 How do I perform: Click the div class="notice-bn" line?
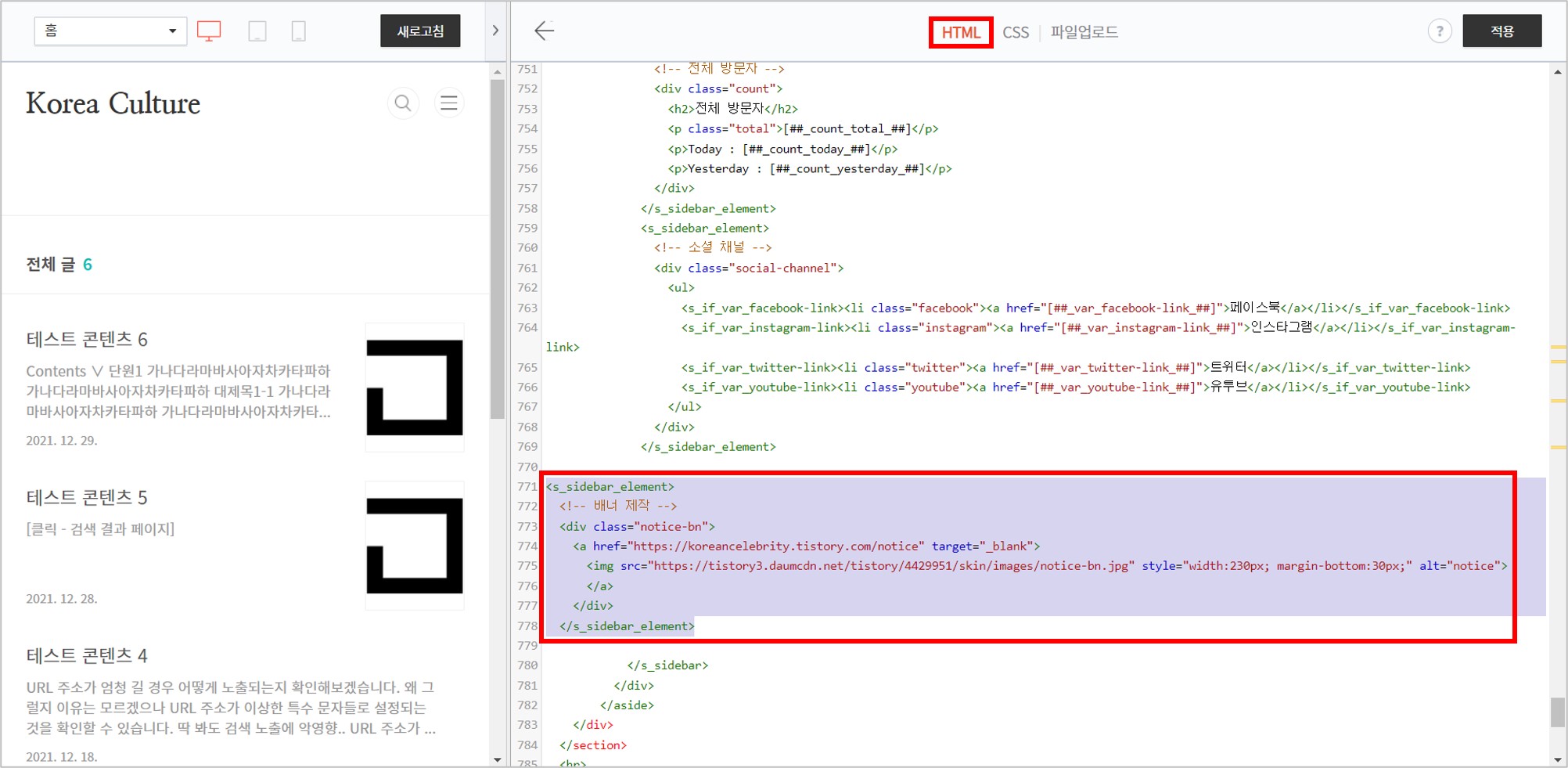(x=637, y=526)
